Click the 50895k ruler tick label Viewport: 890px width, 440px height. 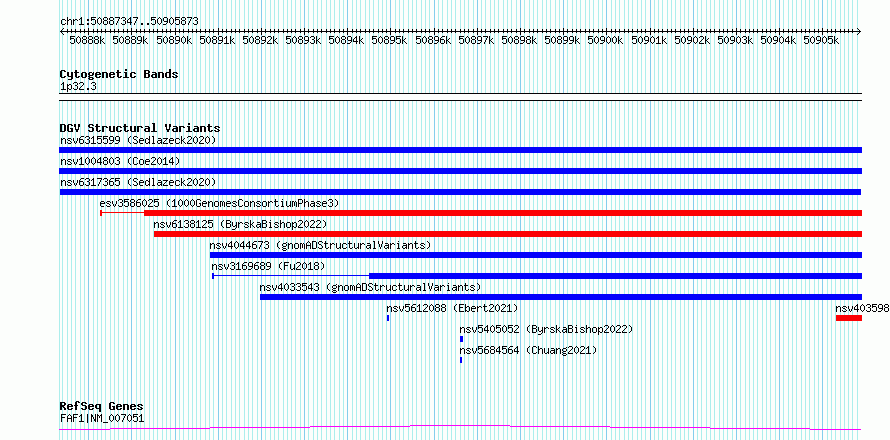tap(389, 40)
